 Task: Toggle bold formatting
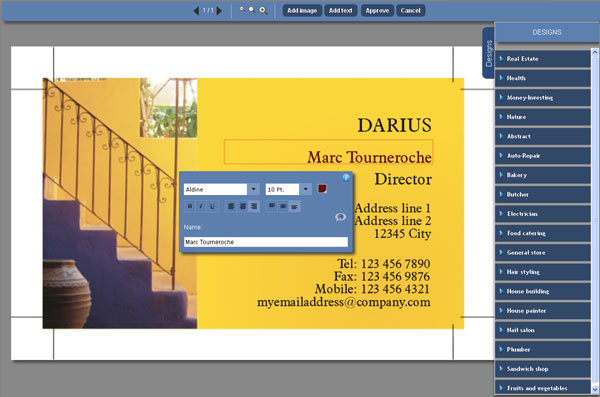pos(190,206)
